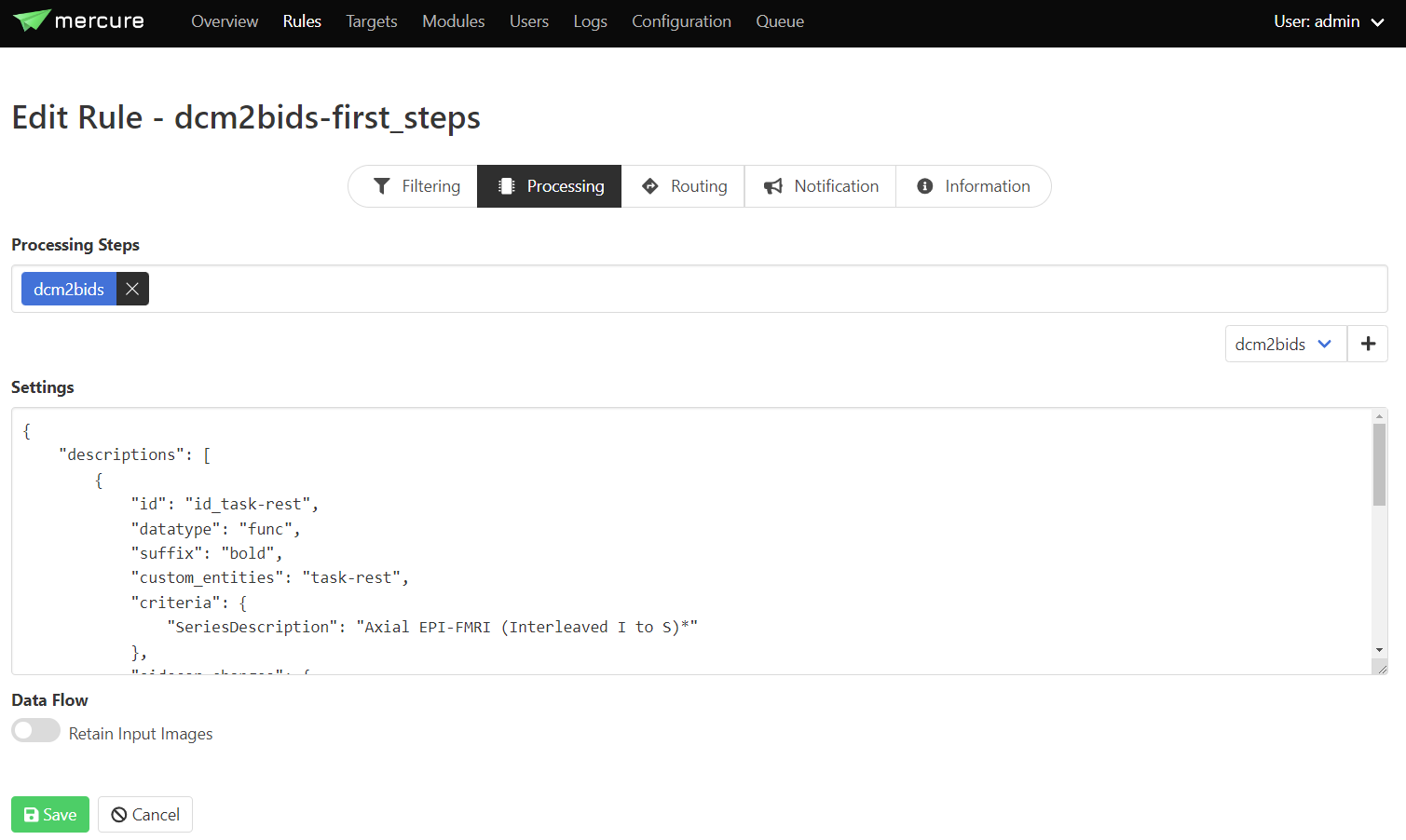This screenshot has width=1406, height=840.
Task: Open Overview in the top navigation
Action: click(225, 21)
